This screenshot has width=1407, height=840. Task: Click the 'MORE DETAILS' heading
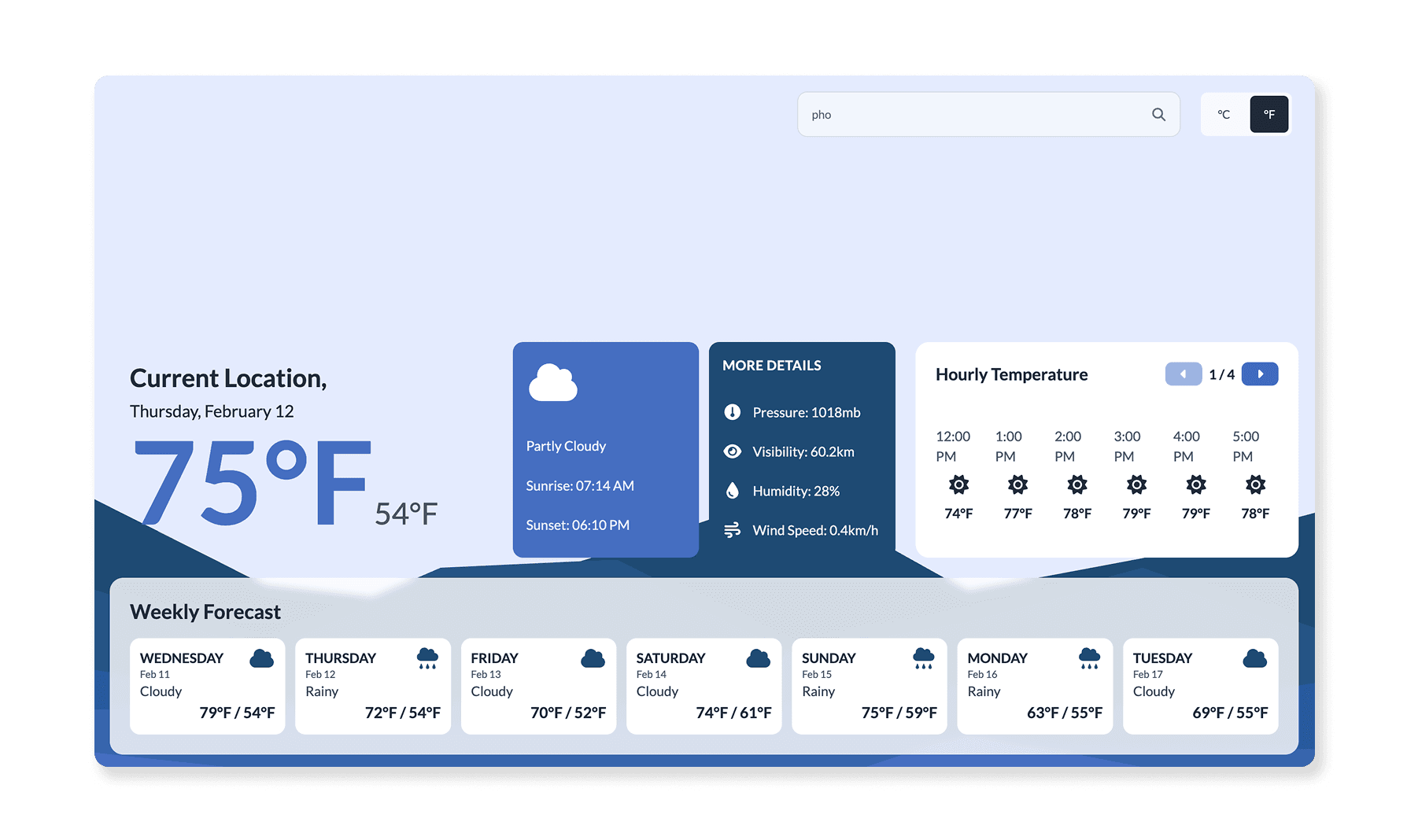pos(772,366)
